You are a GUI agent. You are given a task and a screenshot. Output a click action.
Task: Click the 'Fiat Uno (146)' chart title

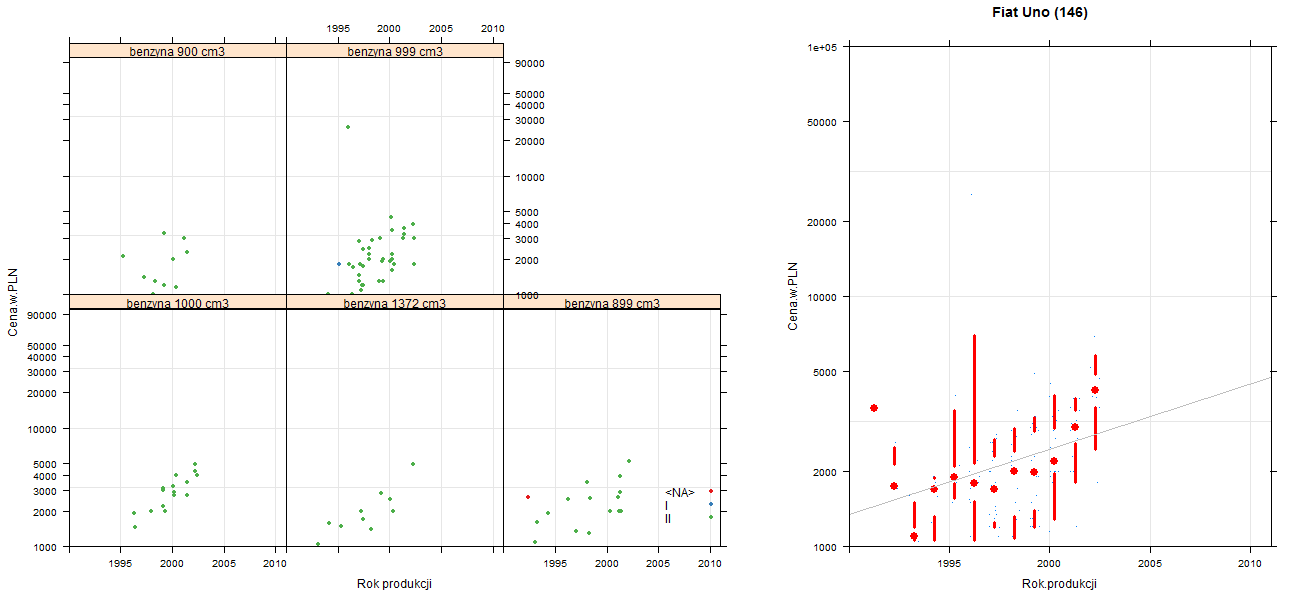1039,13
